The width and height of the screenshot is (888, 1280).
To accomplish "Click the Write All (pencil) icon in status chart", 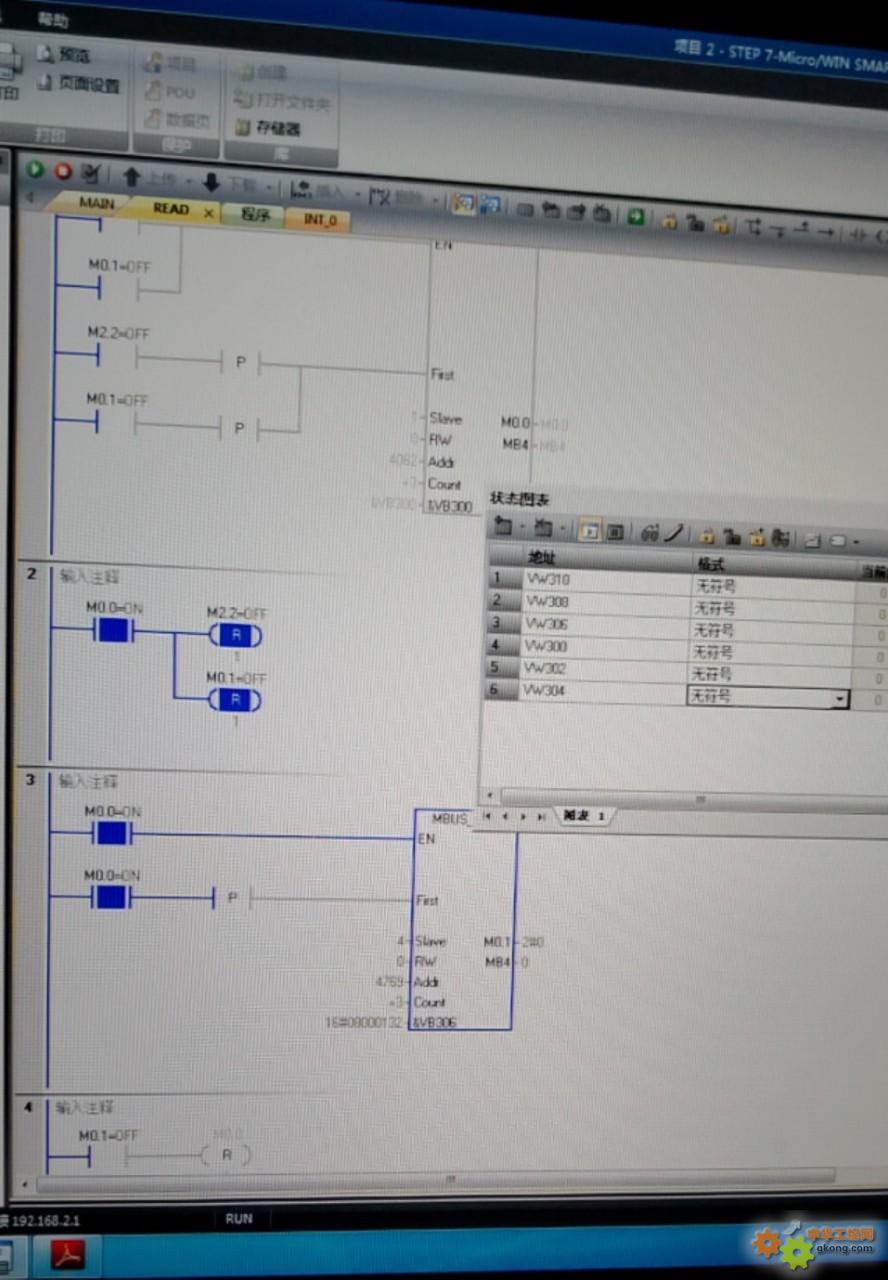I will 674,534.
